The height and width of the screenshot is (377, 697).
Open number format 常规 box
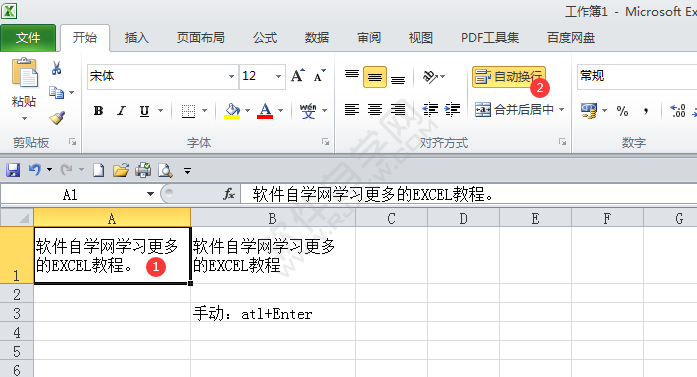(x=637, y=76)
